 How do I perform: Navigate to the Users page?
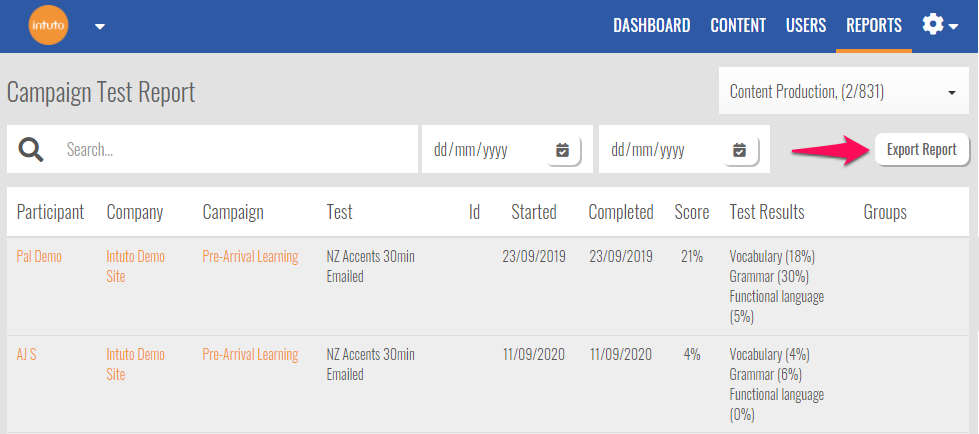(x=805, y=26)
